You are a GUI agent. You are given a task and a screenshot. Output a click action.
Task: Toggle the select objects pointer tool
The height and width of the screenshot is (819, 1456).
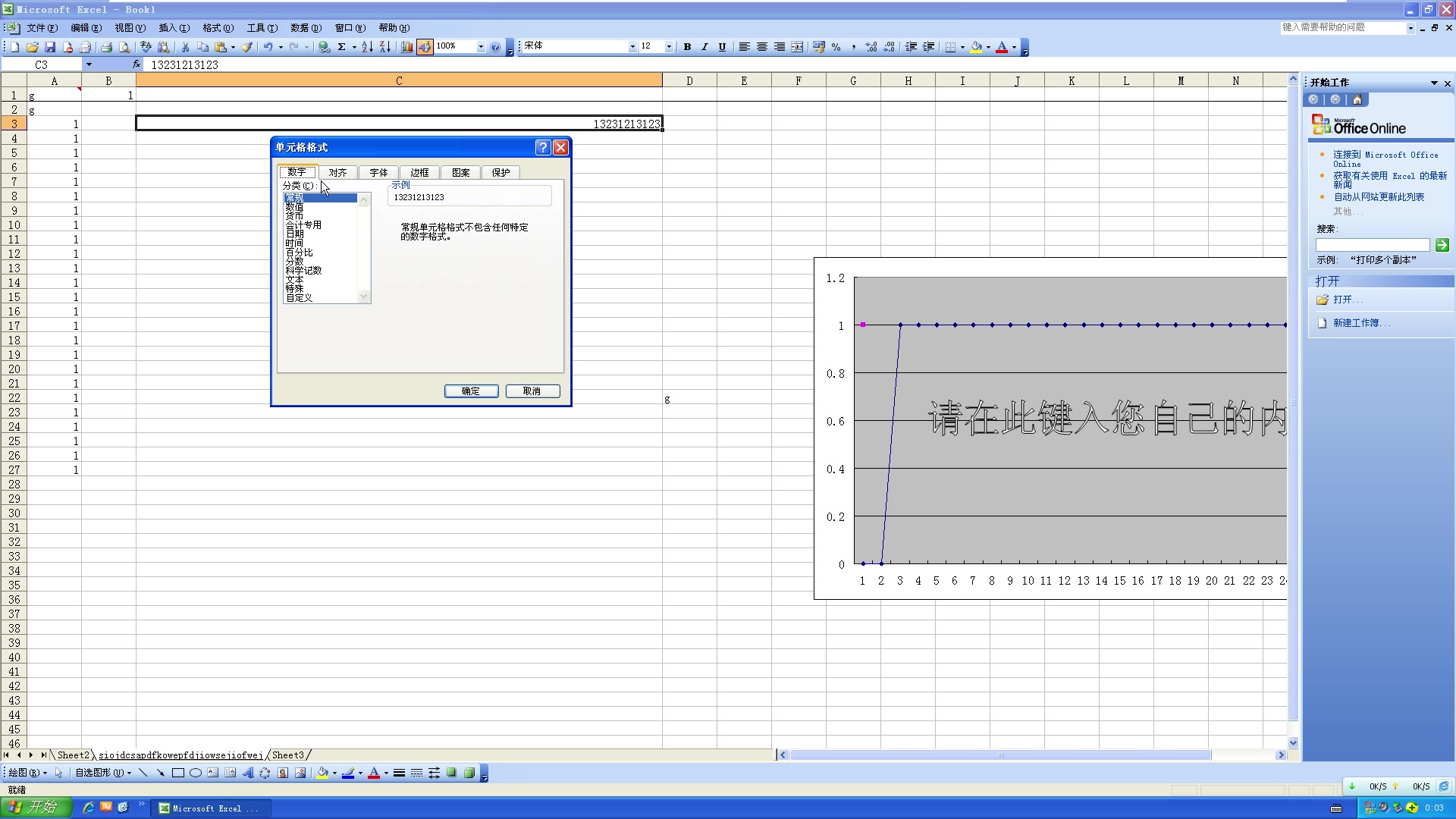pyautogui.click(x=59, y=773)
